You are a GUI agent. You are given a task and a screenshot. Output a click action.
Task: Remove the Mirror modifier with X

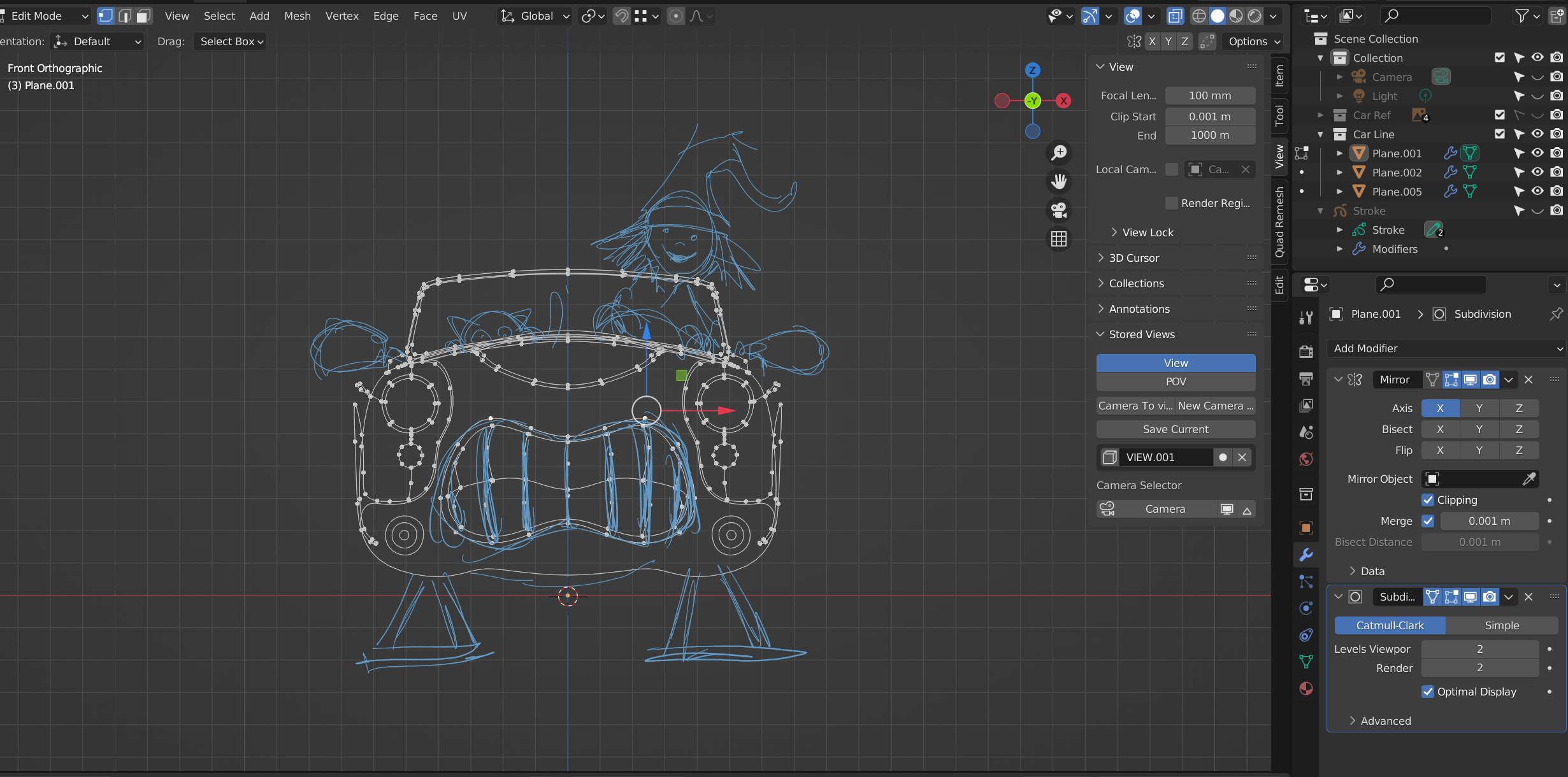coord(1528,380)
